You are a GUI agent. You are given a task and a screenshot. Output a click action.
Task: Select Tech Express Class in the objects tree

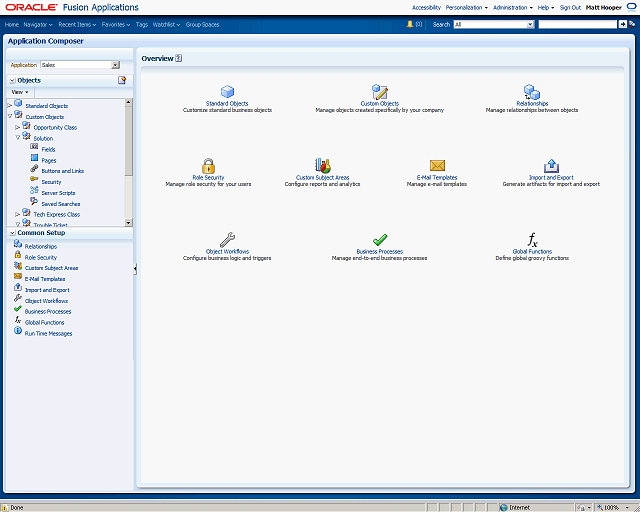57,214
